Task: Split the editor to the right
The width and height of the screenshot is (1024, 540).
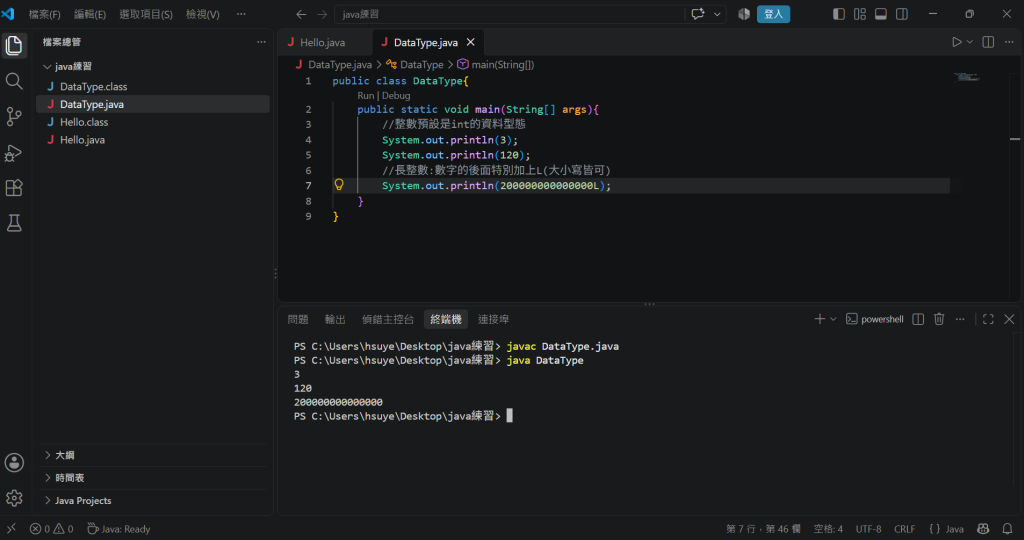Action: (x=988, y=42)
